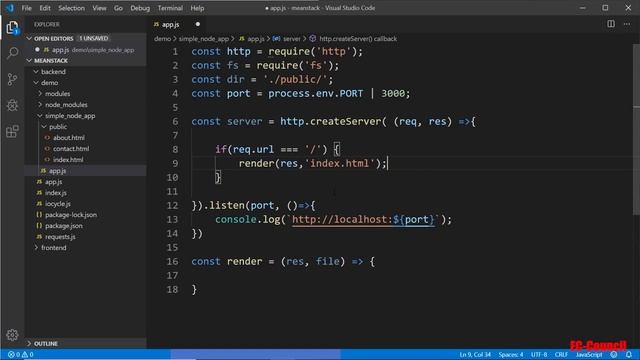Click the server symbol icon in breadcrumb
Screen dimensions: 640x360
tap(276, 39)
